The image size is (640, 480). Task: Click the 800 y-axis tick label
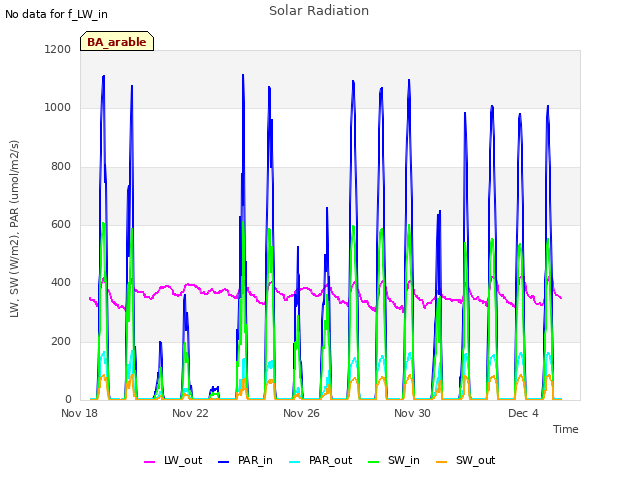point(61,167)
